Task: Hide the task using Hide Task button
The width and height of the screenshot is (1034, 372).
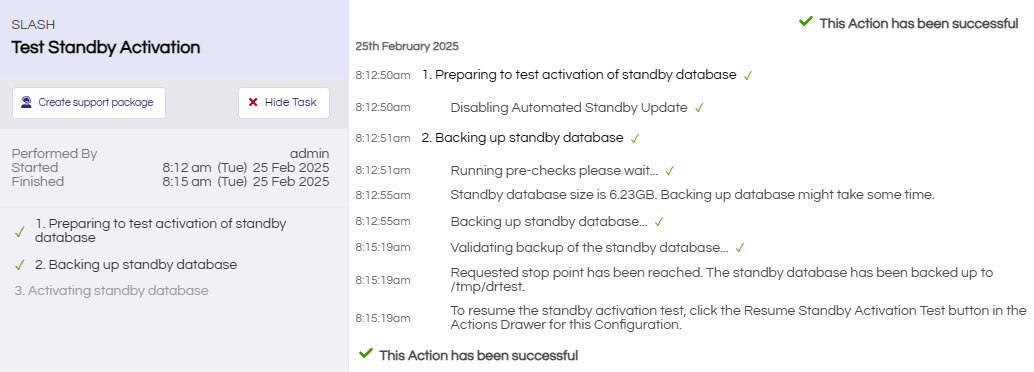Action: [284, 102]
